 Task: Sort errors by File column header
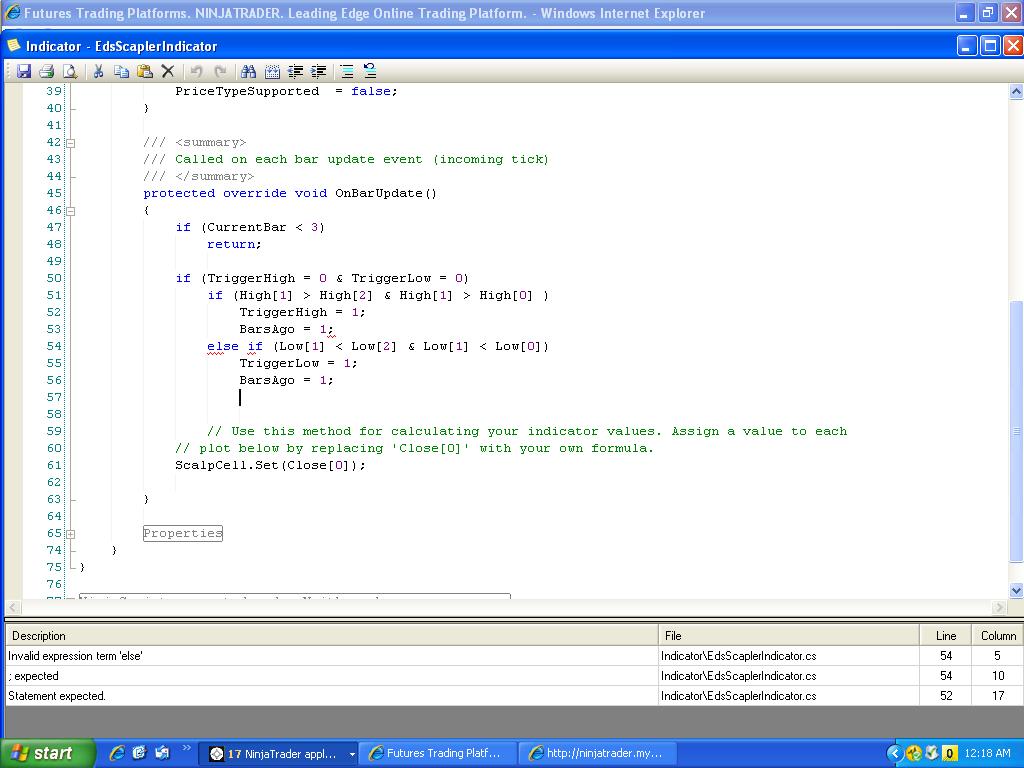click(788, 635)
